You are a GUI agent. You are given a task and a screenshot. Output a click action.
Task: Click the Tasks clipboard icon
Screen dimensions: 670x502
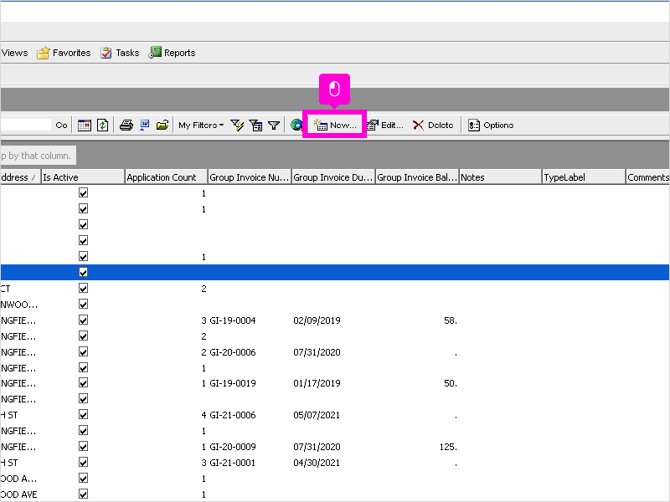(x=106, y=53)
